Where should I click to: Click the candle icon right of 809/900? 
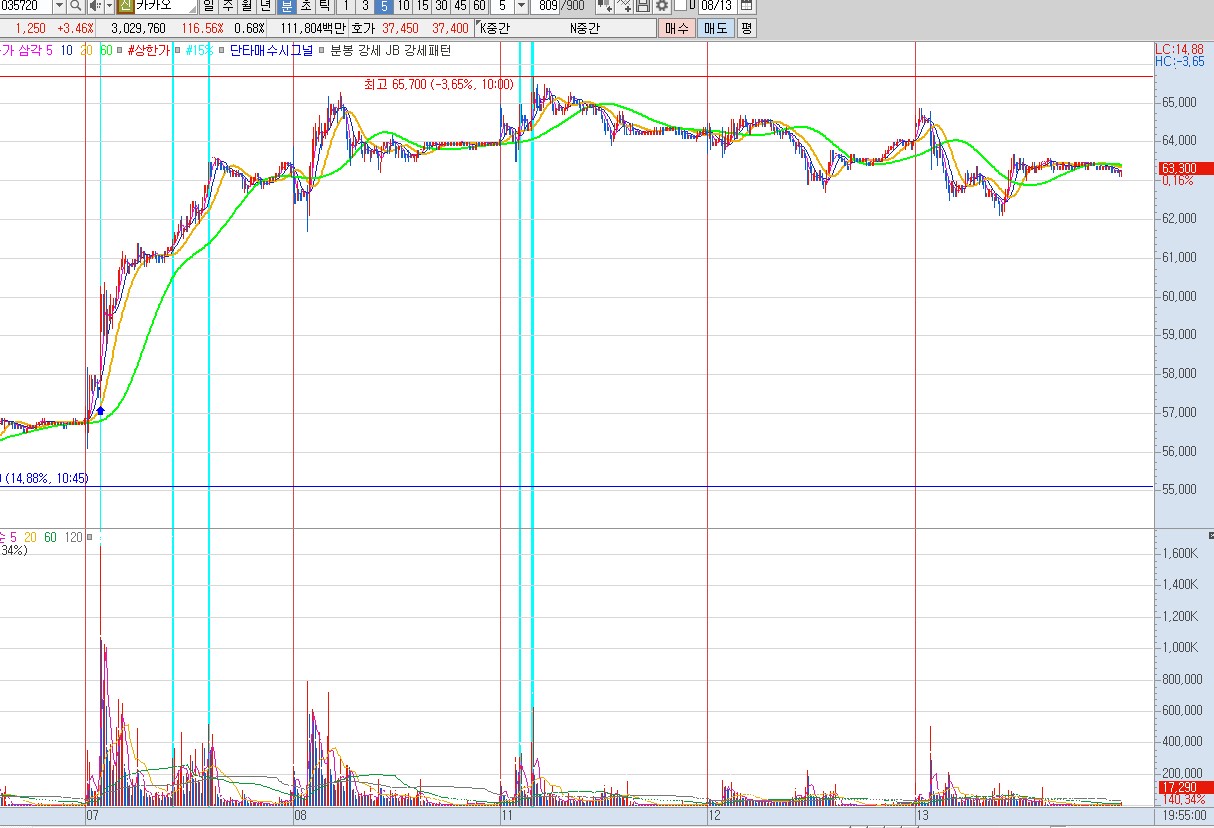tap(604, 6)
